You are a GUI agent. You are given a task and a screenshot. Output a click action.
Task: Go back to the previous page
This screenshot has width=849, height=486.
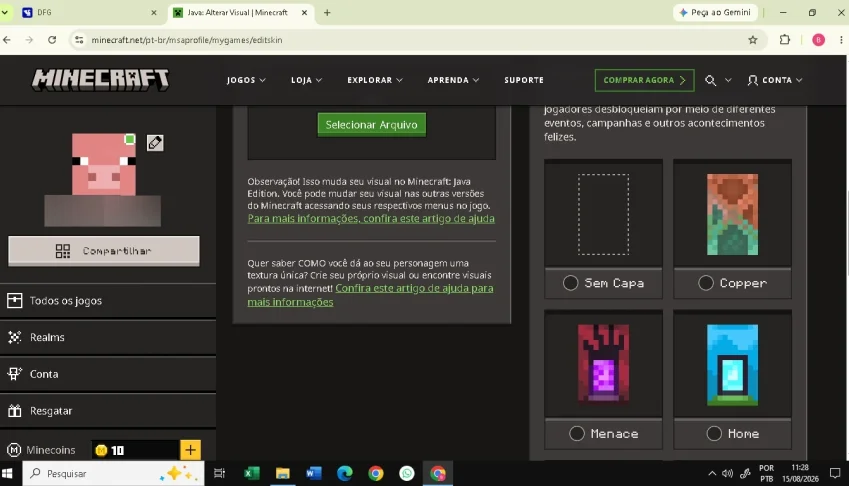pyautogui.click(x=7, y=40)
